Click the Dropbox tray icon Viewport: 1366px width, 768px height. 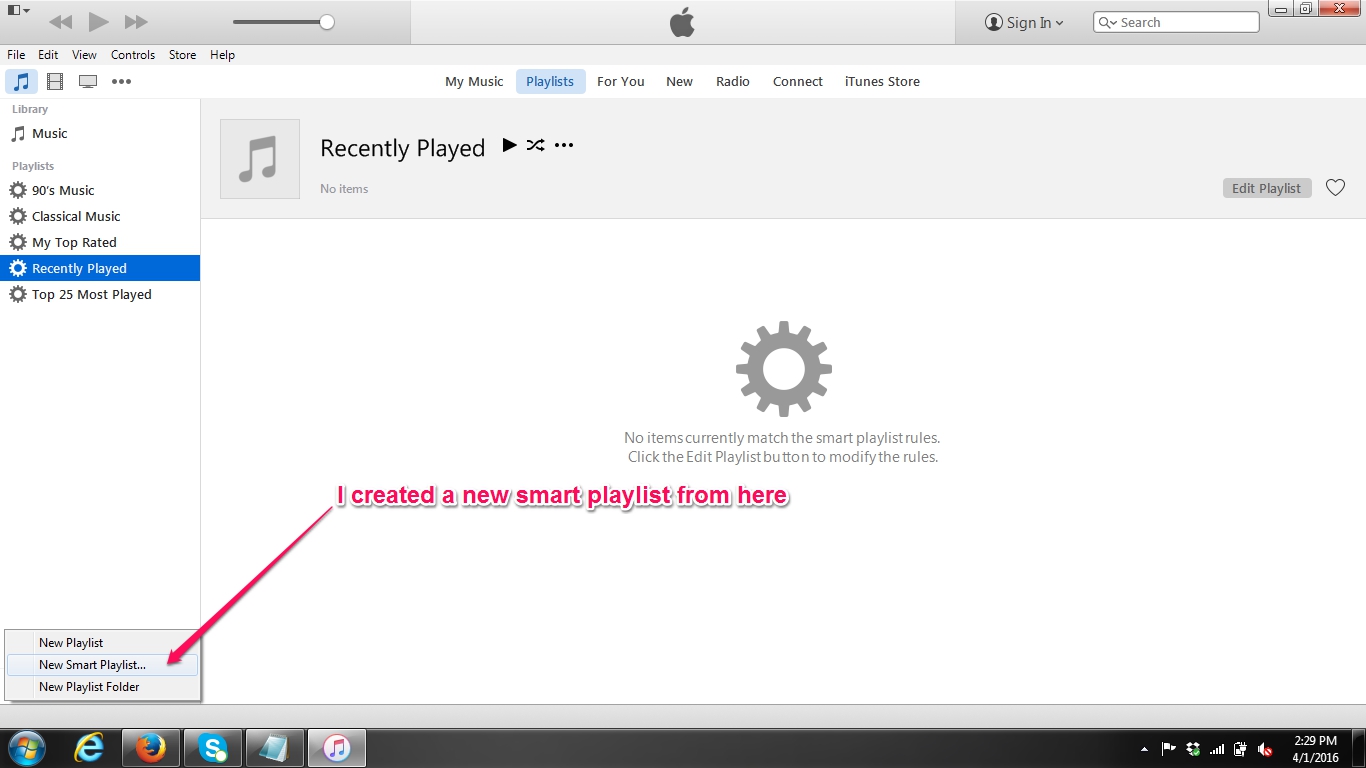[1193, 749]
